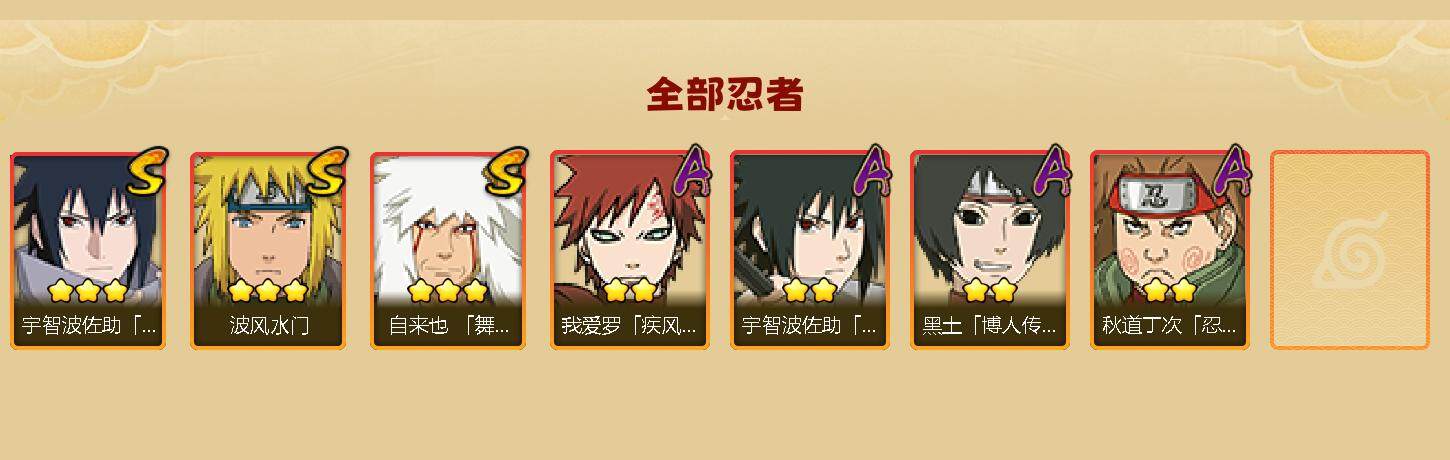Click the 我爱罗「疾风... name label
The height and width of the screenshot is (460, 1450).
[628, 326]
